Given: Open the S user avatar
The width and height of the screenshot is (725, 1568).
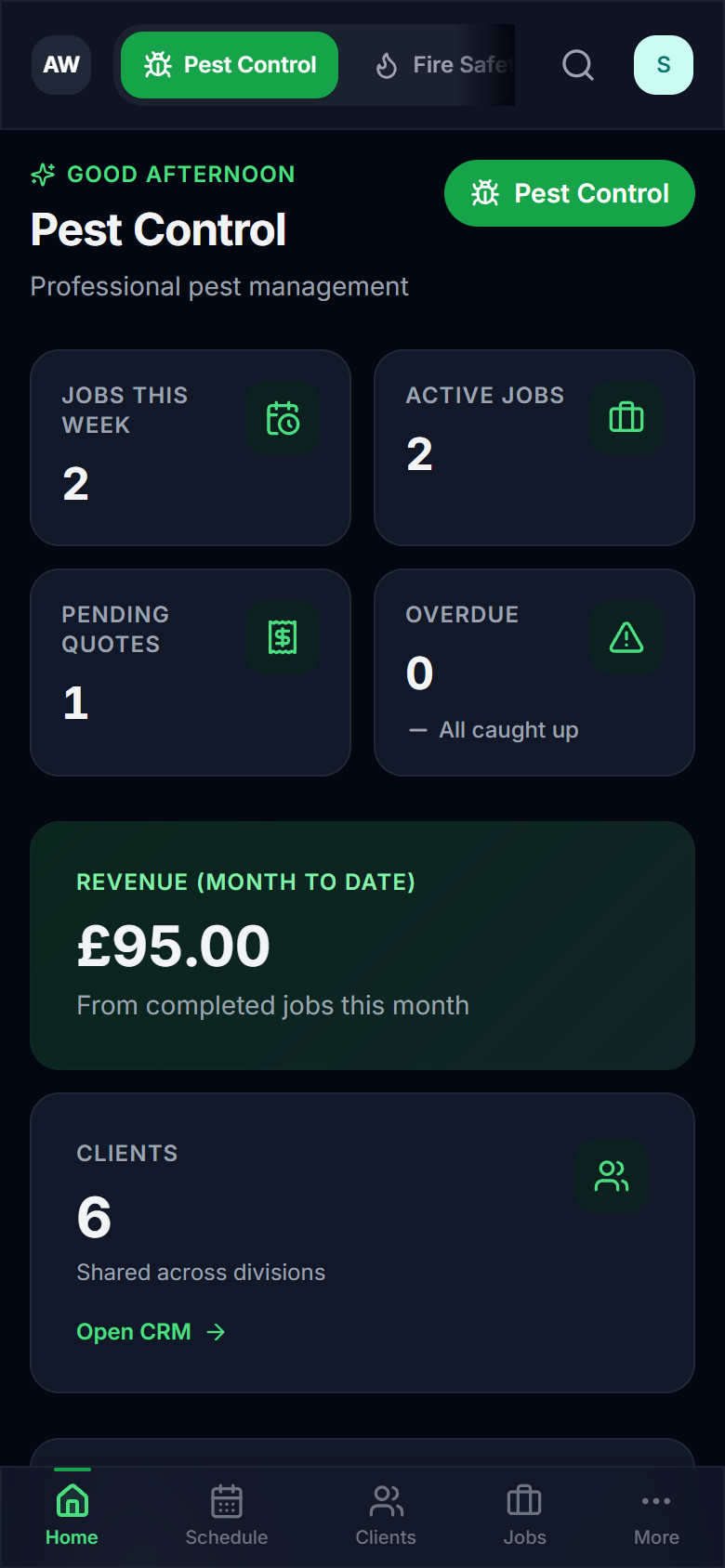Looking at the screenshot, I should click(663, 65).
